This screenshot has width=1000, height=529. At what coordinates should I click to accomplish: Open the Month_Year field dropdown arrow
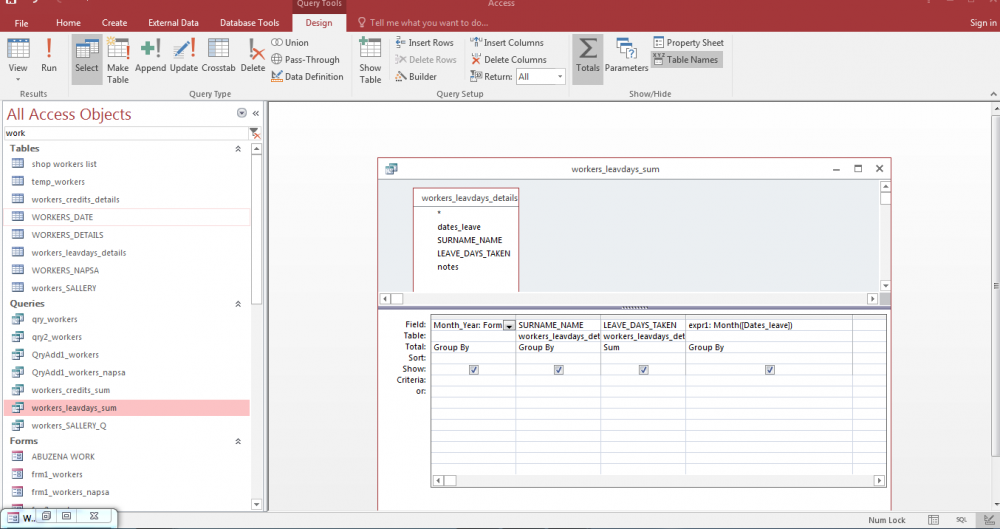point(509,326)
